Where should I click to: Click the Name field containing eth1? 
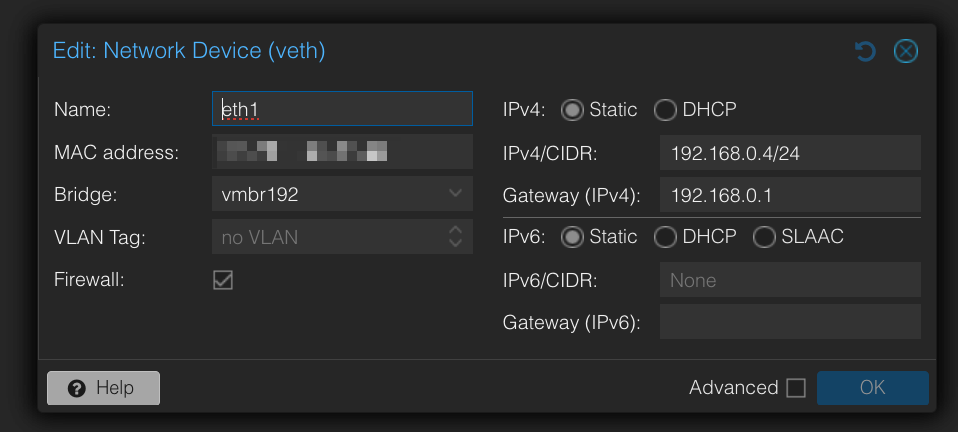tap(342, 110)
